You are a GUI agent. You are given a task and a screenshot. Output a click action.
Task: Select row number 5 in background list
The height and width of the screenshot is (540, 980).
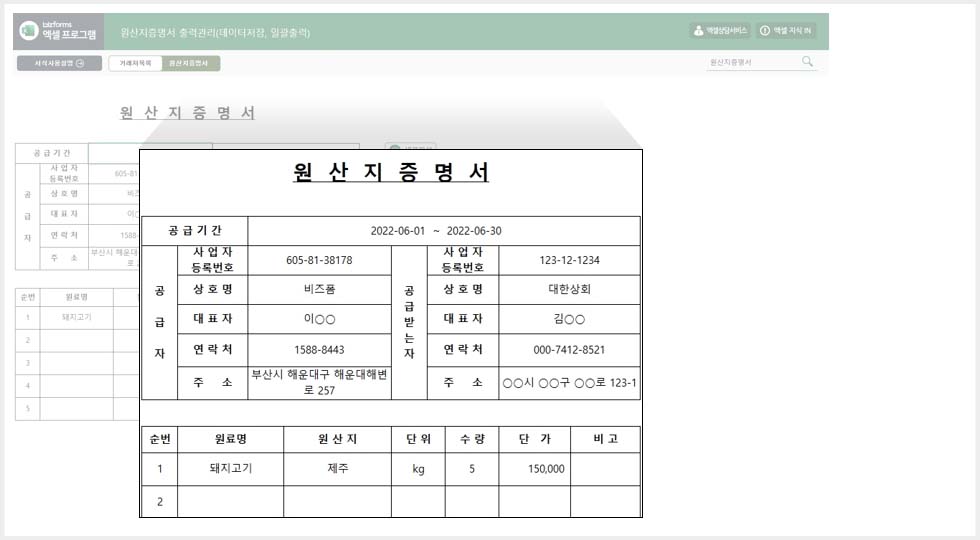(x=28, y=409)
